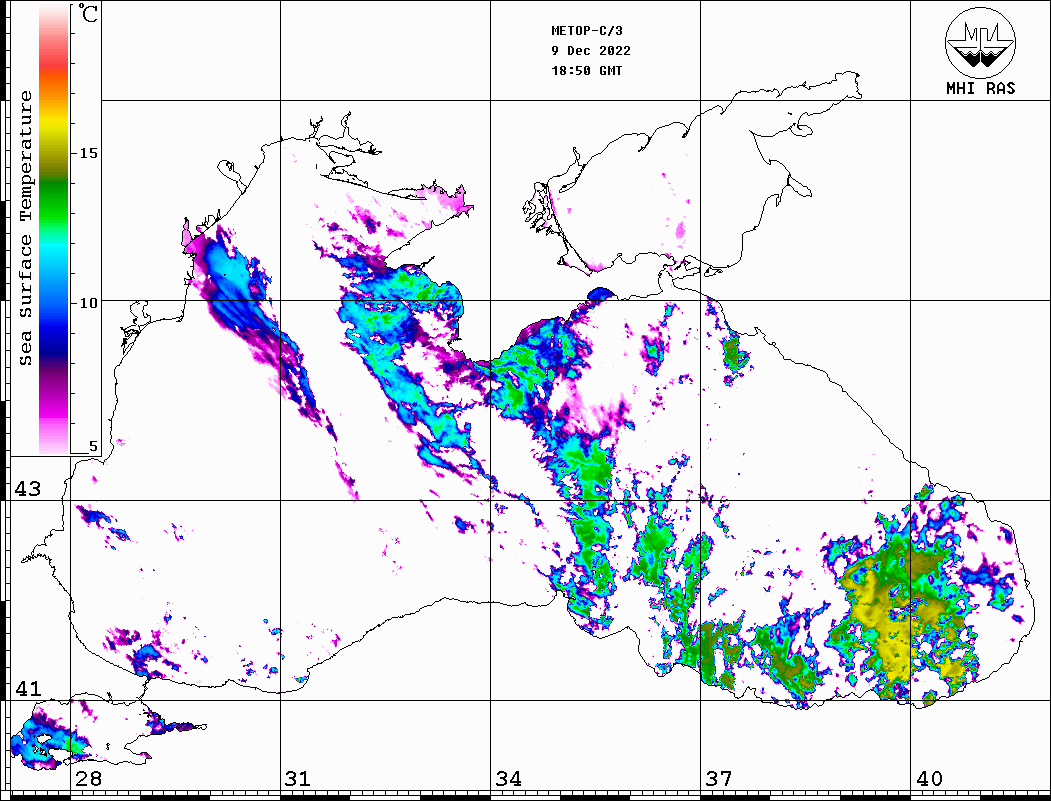
Task: Click the 'Sea Surface Temperature' legend title
Action: [x=25, y=228]
